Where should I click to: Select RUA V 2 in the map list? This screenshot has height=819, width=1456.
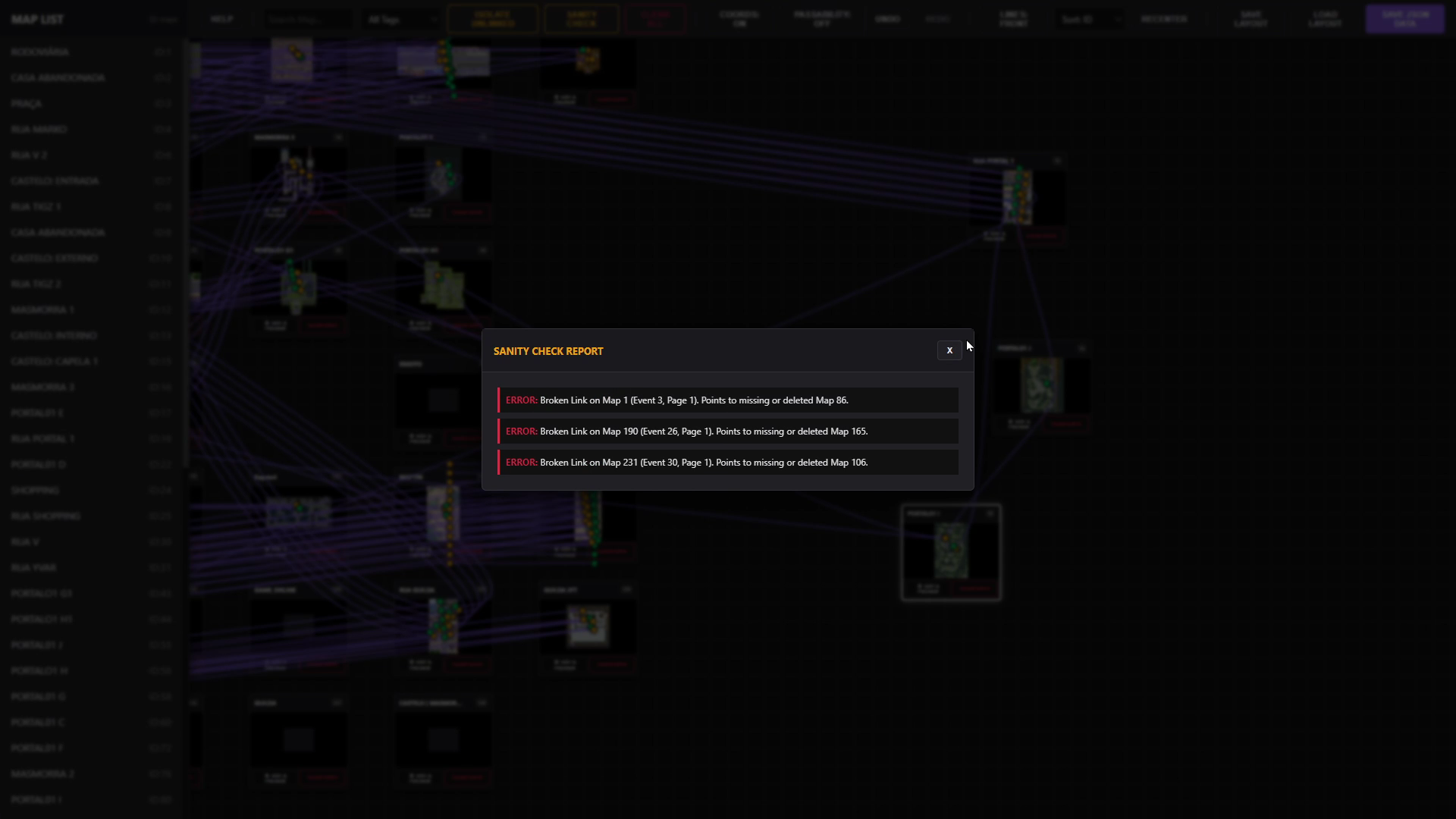pos(91,155)
